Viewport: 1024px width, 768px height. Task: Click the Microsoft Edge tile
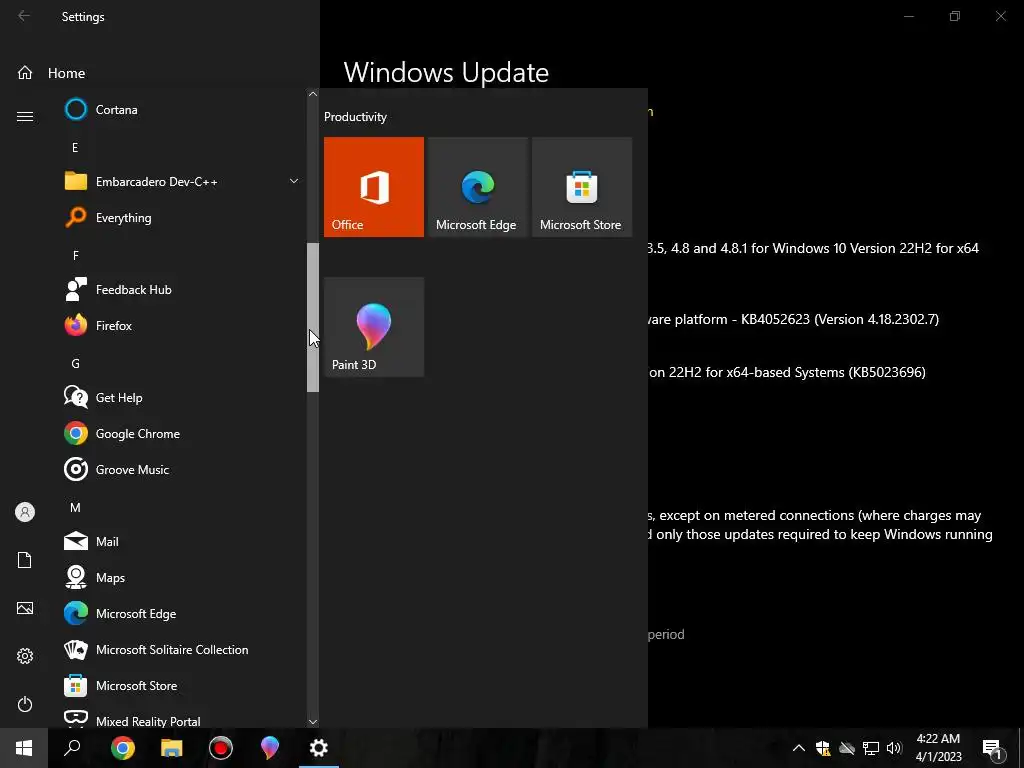[477, 187]
